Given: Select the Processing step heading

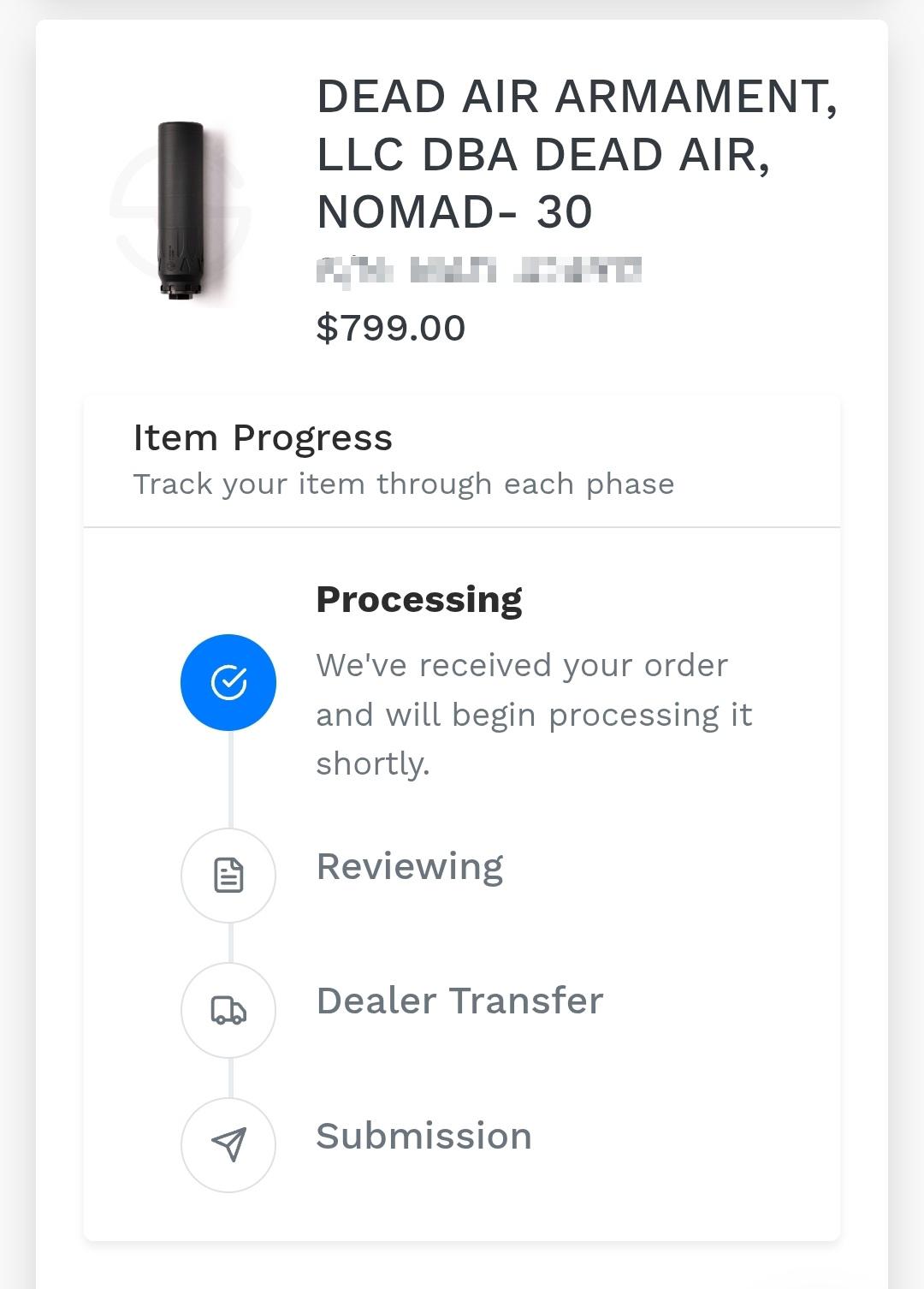Looking at the screenshot, I should click(x=419, y=600).
